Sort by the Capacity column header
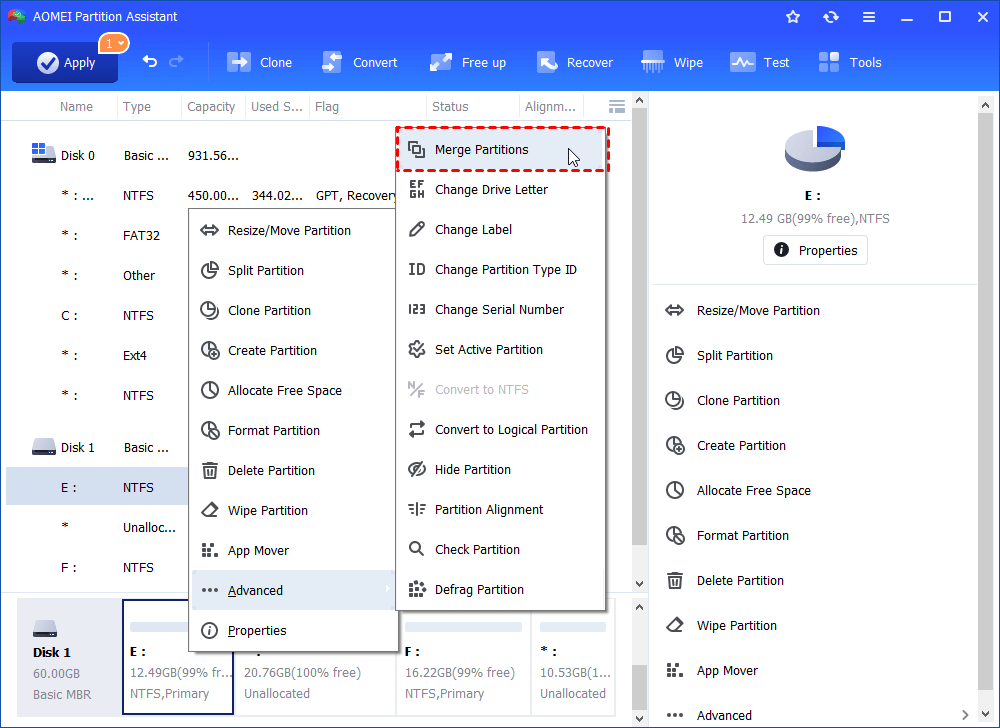This screenshot has height=728, width=1000. click(x=211, y=106)
